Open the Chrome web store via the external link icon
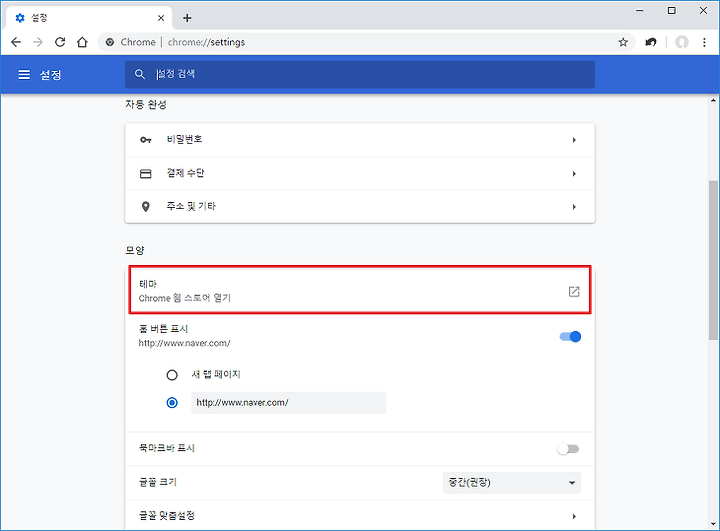 [x=574, y=291]
